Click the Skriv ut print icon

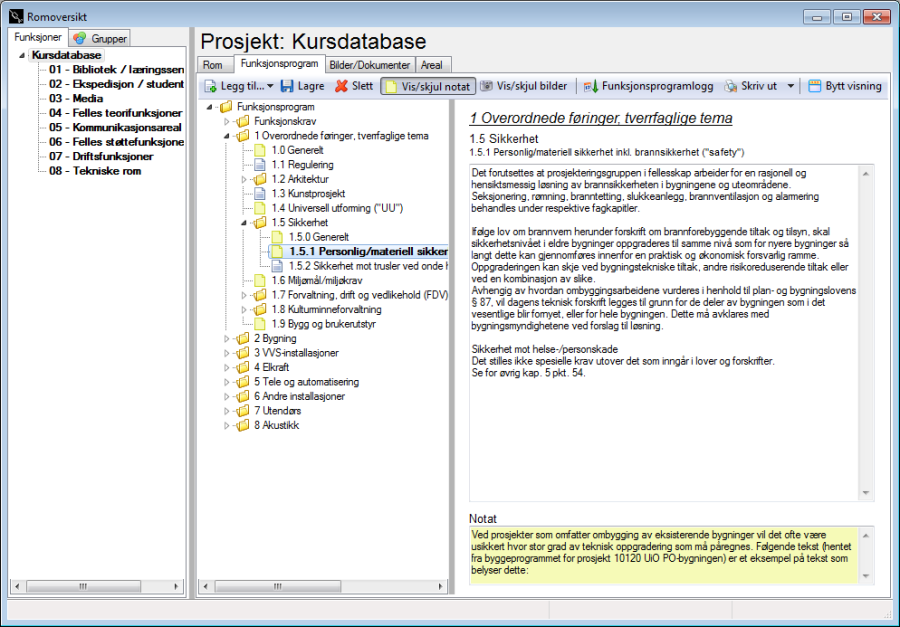click(731, 86)
